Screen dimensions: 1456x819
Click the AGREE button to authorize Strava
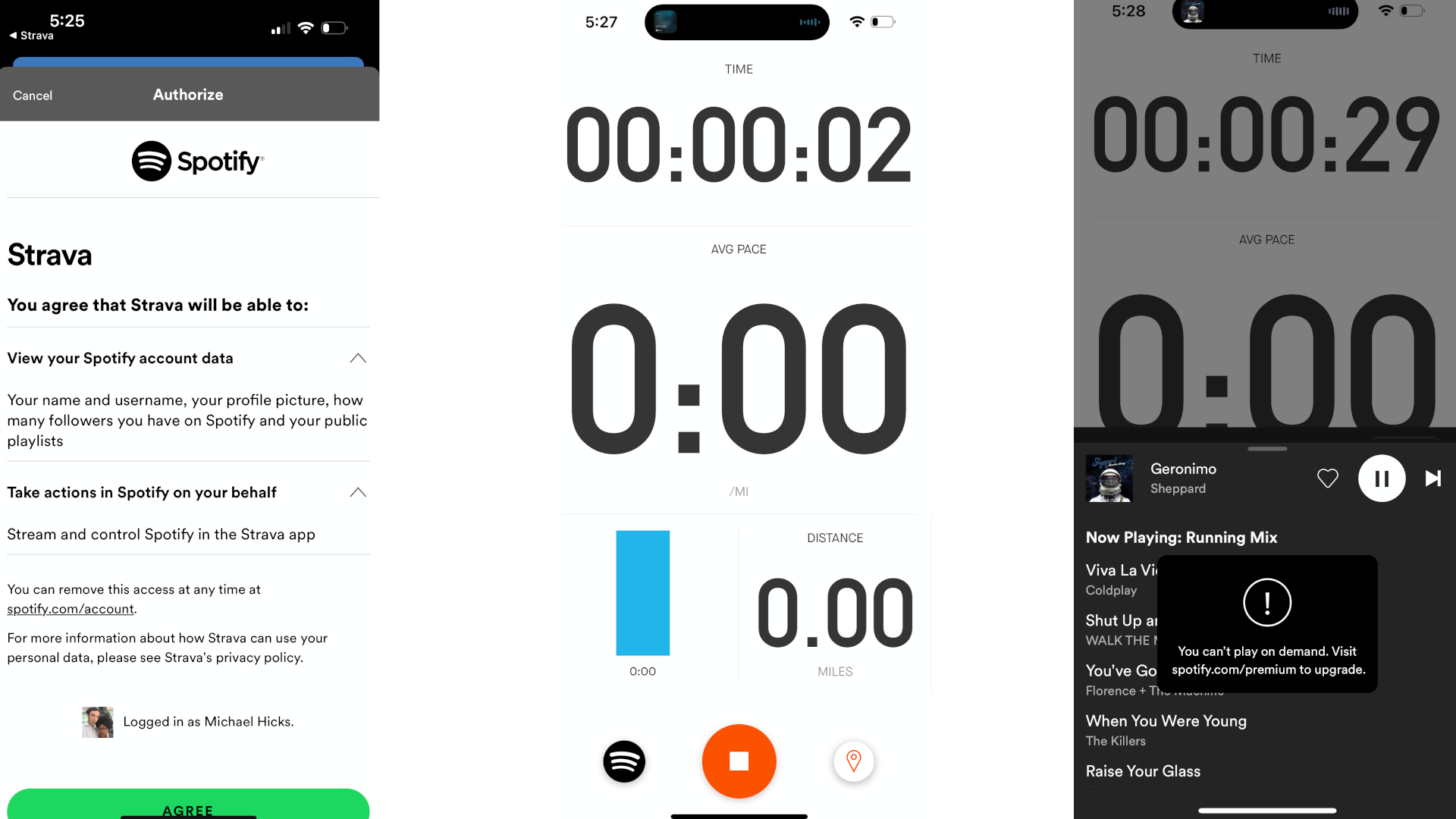point(187,808)
